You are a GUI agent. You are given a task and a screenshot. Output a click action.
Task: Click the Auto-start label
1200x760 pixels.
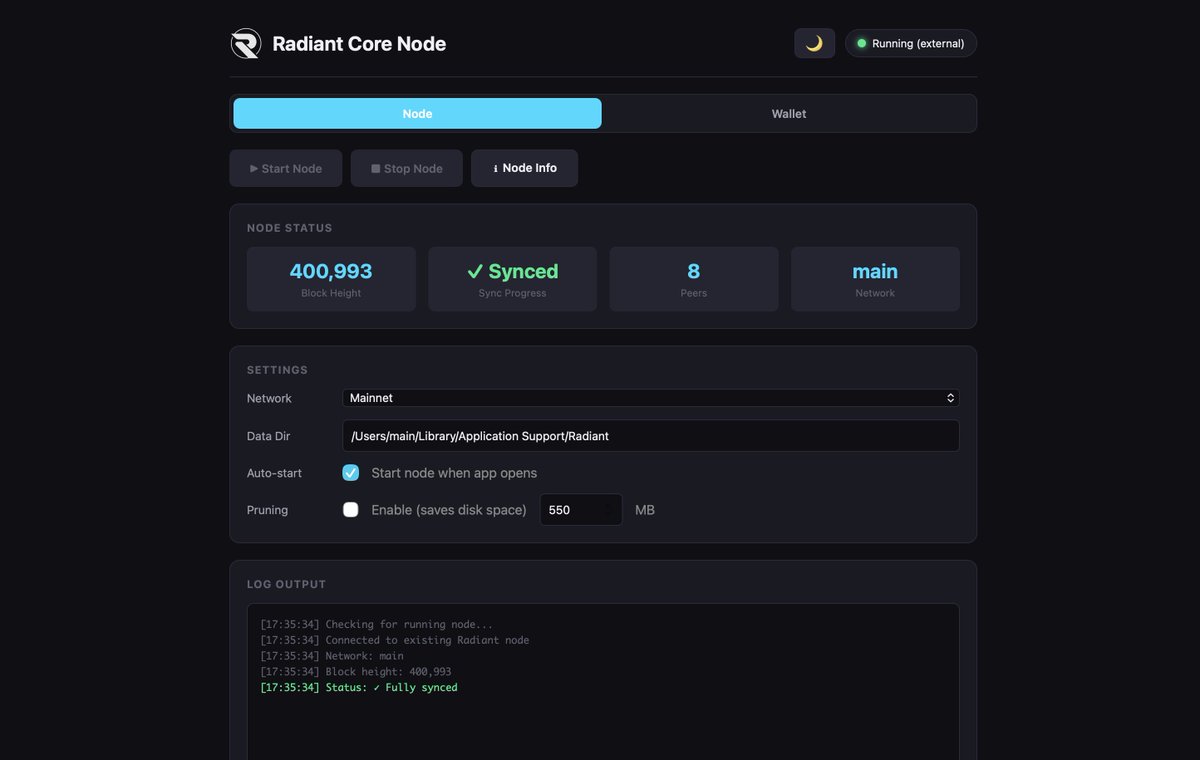tap(274, 473)
